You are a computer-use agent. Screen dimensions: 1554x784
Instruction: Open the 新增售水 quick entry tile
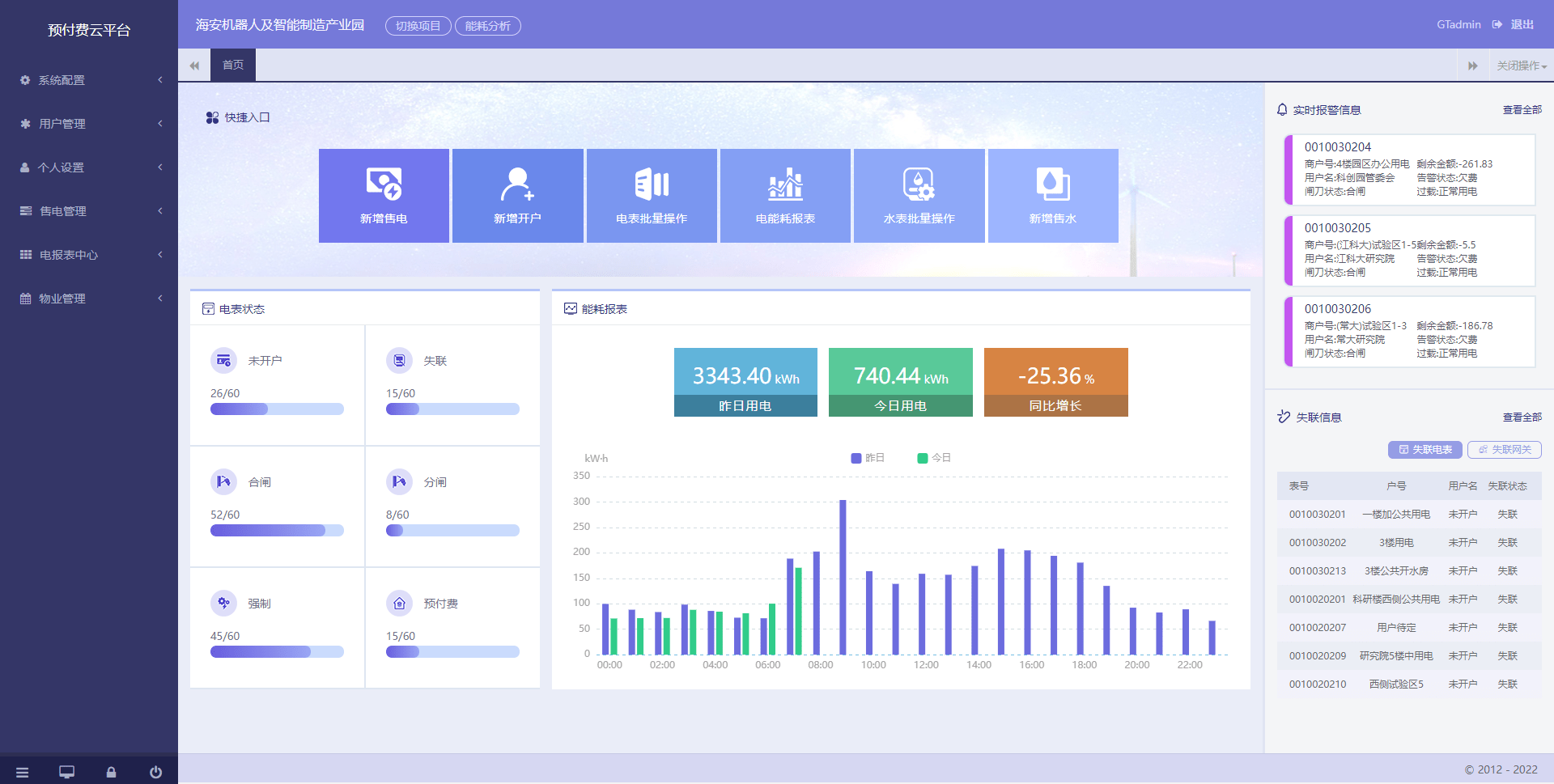(1052, 196)
